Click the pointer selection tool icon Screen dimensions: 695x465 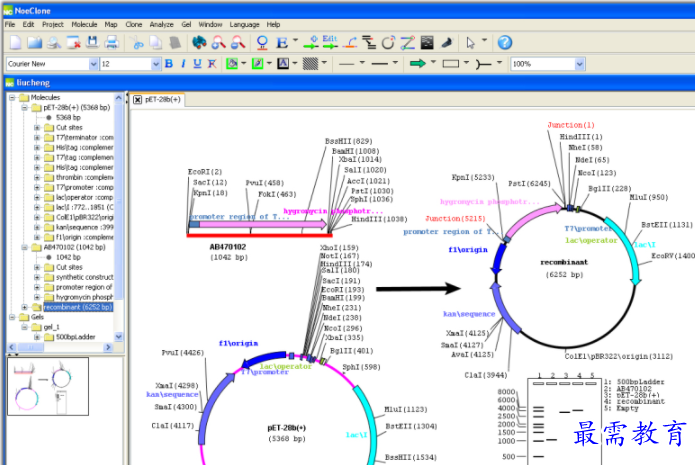pyautogui.click(x=470, y=43)
